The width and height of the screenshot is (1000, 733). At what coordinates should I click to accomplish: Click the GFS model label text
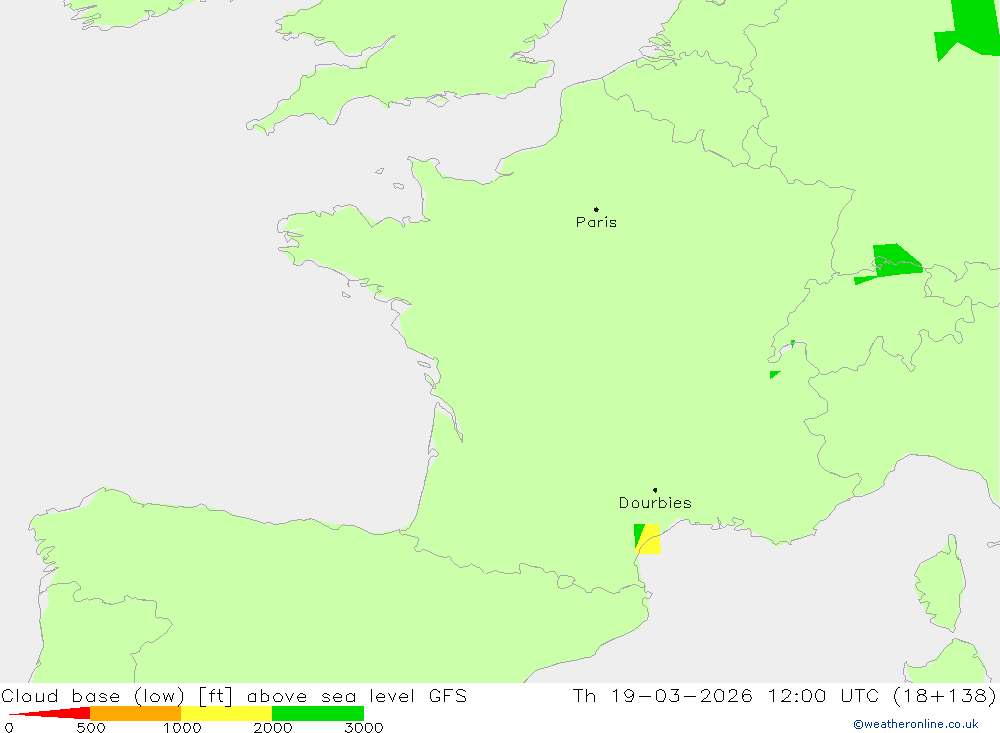(x=448, y=695)
